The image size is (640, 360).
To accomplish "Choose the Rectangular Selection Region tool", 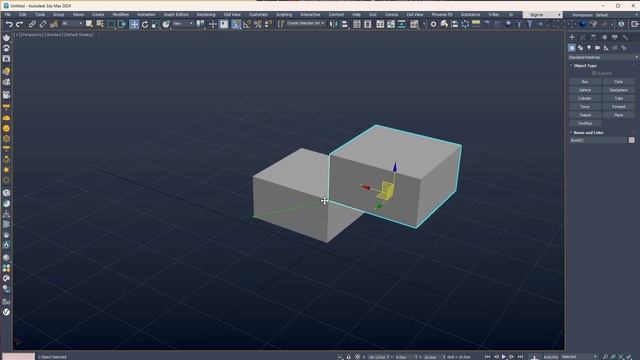I will (111, 24).
